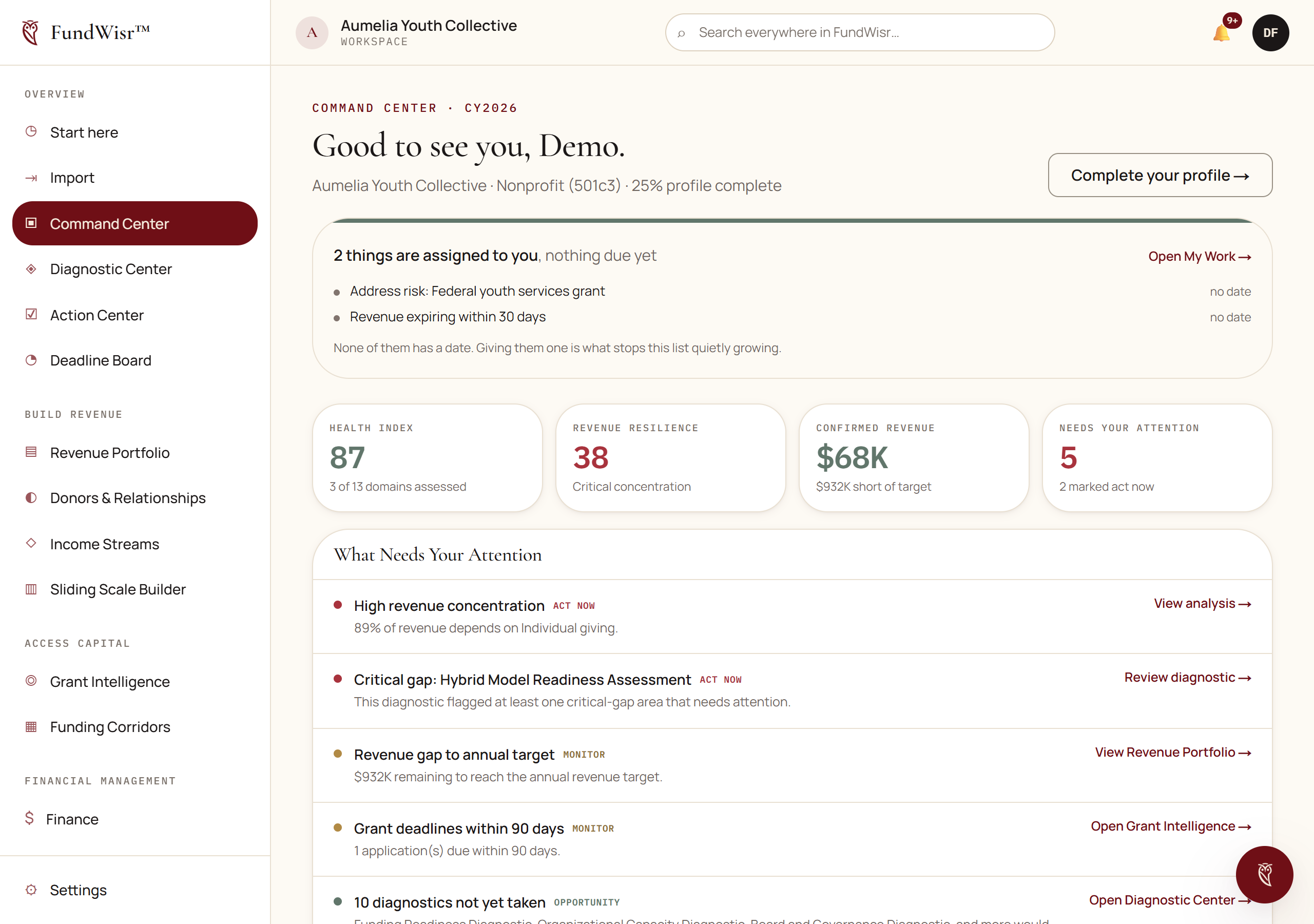Screen dimensions: 1314x924
Task: Click the Donors & Relationships half-circle icon
Action: [31, 497]
